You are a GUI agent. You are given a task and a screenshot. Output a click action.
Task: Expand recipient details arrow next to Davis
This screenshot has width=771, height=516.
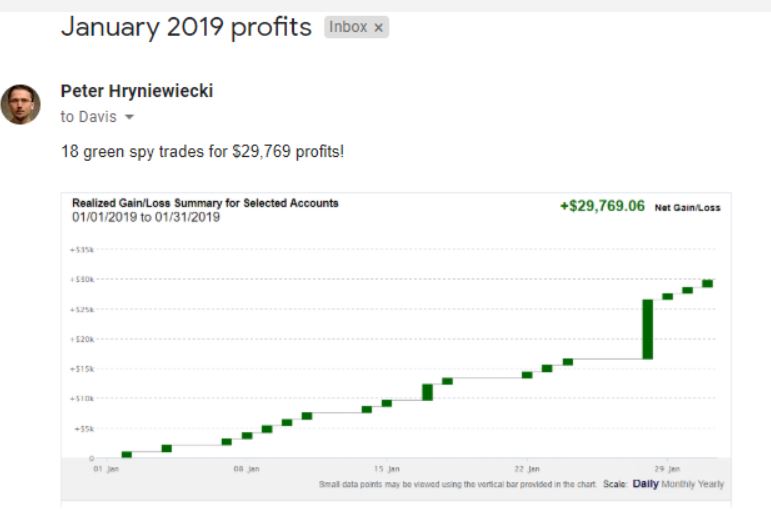click(129, 117)
